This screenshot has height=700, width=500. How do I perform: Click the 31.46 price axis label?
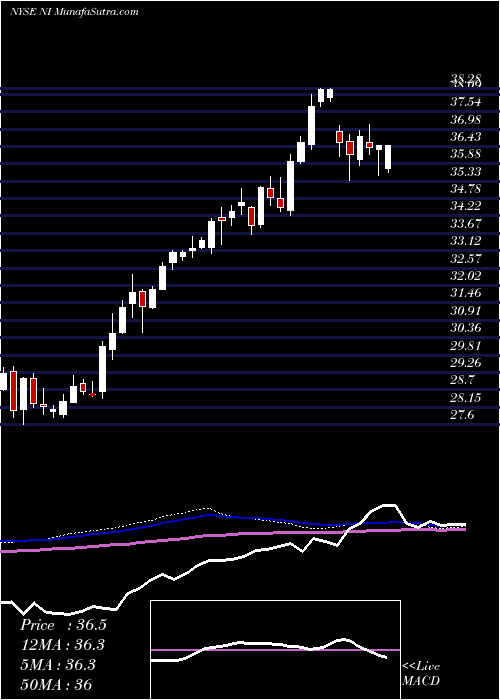point(466,293)
